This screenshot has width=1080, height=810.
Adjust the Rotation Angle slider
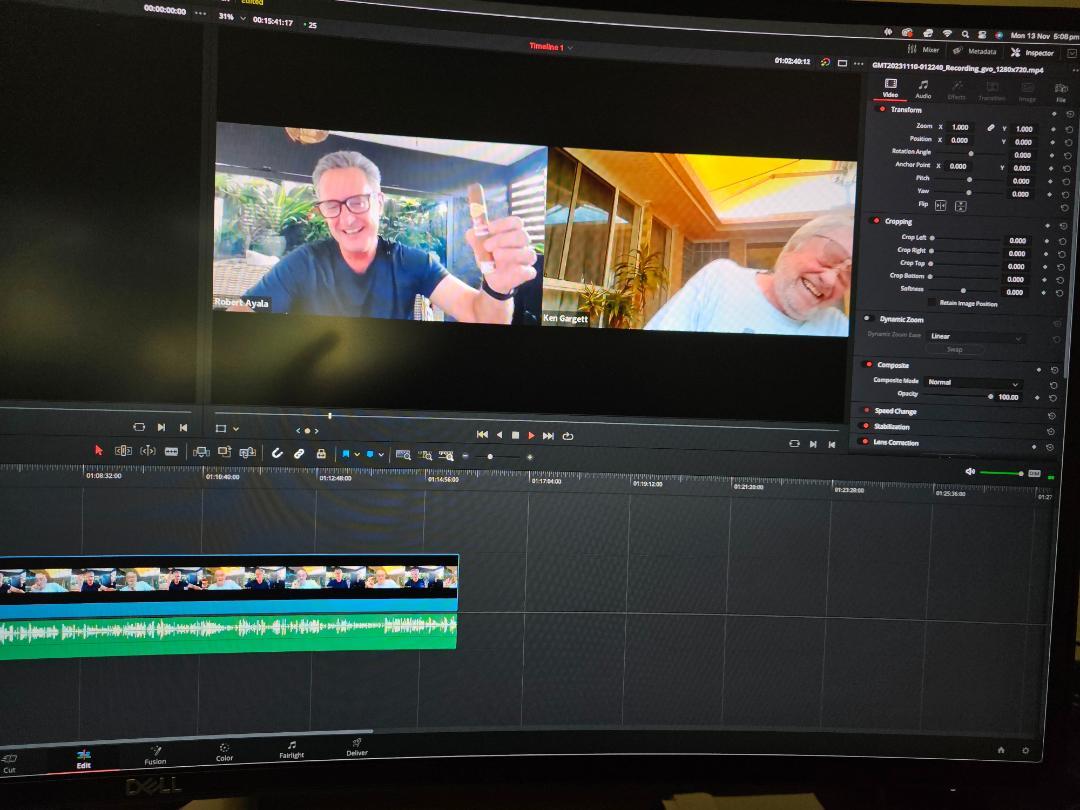tap(971, 154)
